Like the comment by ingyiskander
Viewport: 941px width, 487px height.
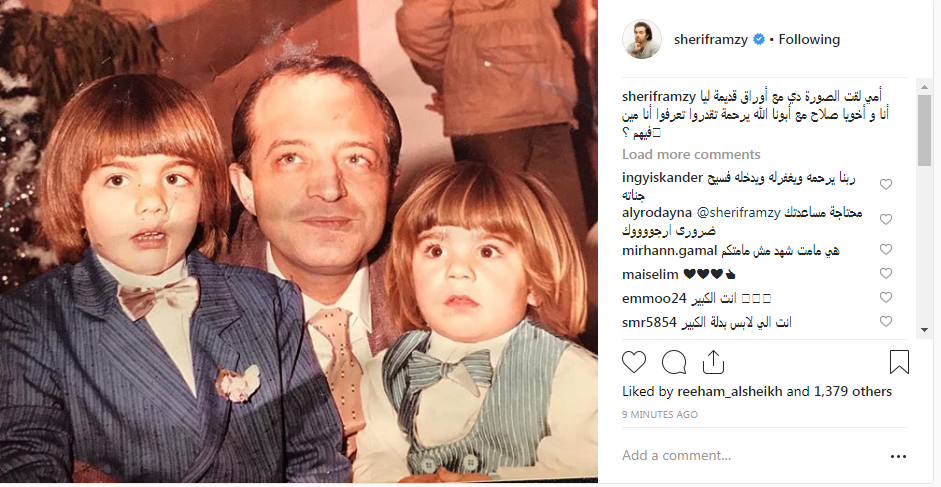[886, 184]
